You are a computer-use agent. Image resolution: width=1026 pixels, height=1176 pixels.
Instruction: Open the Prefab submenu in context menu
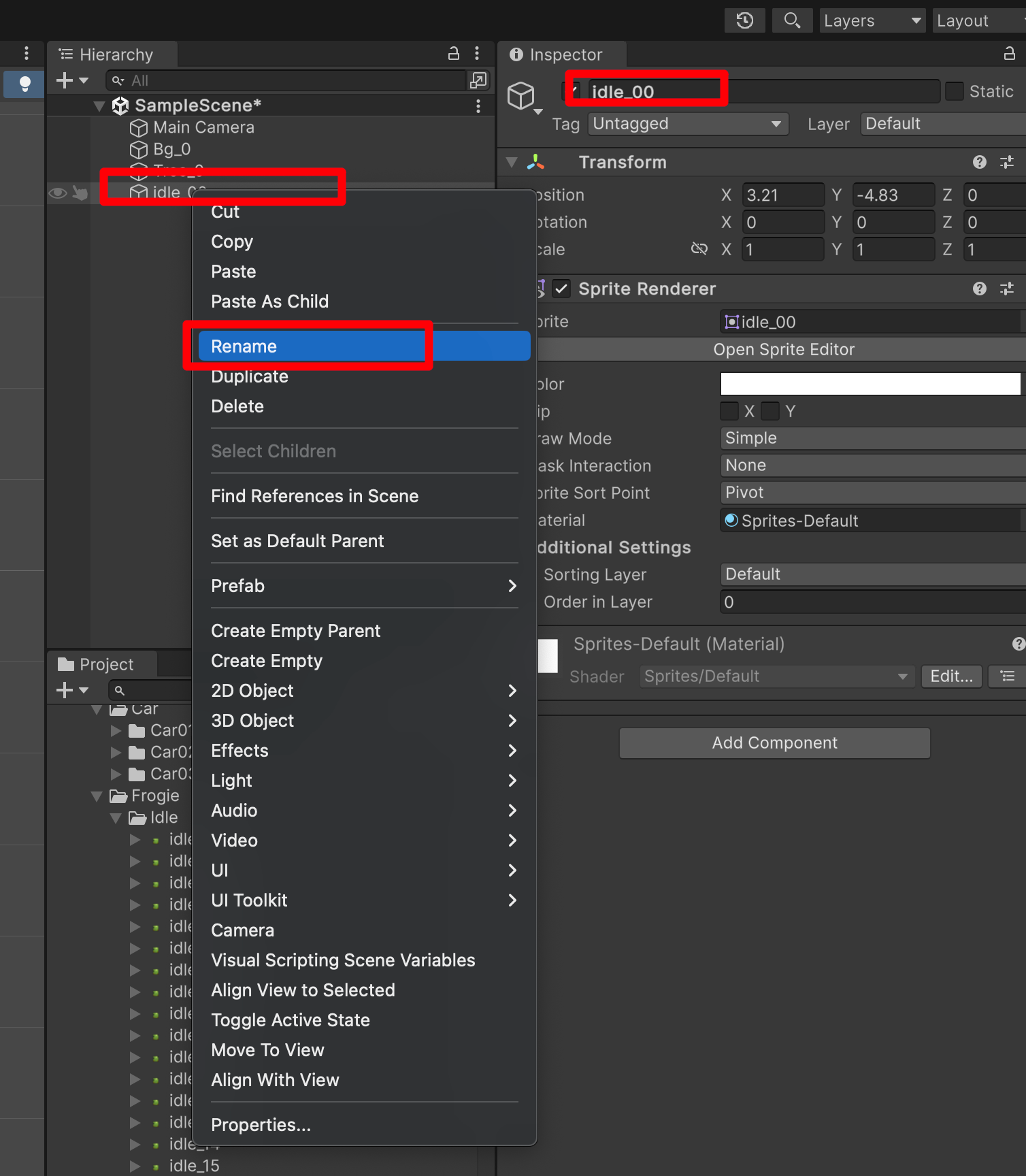364,586
